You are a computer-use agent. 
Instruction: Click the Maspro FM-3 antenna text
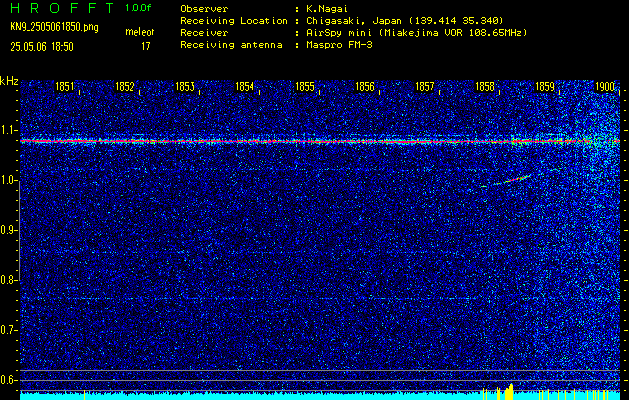(x=339, y=45)
